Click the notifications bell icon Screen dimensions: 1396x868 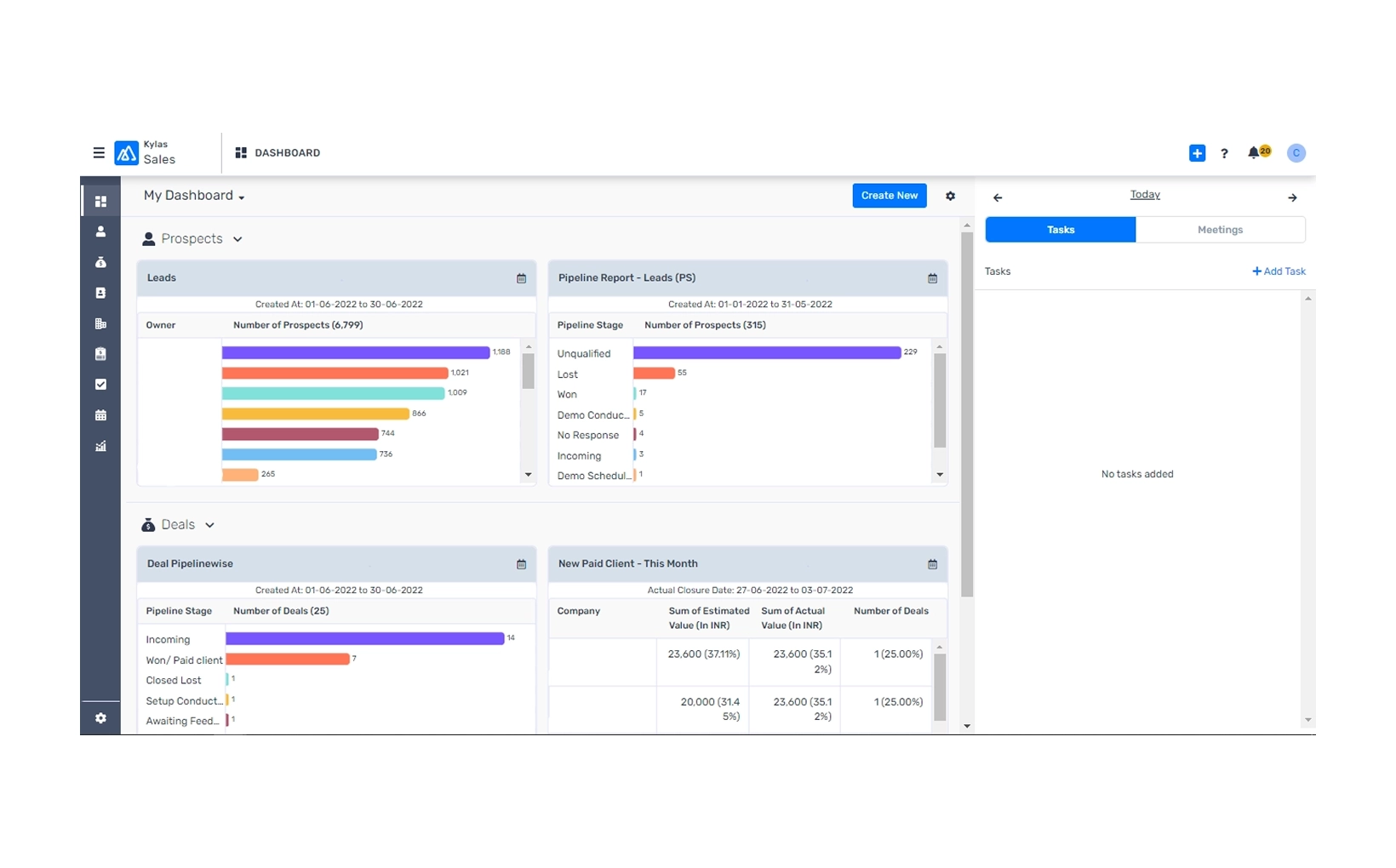tap(1253, 153)
